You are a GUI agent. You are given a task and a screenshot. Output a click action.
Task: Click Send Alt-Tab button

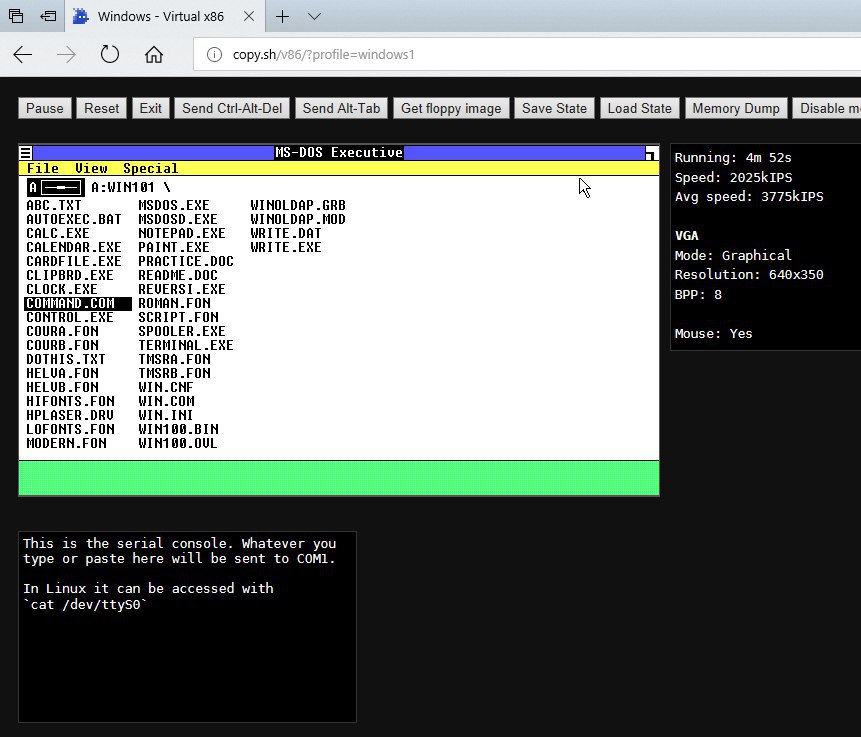342,108
